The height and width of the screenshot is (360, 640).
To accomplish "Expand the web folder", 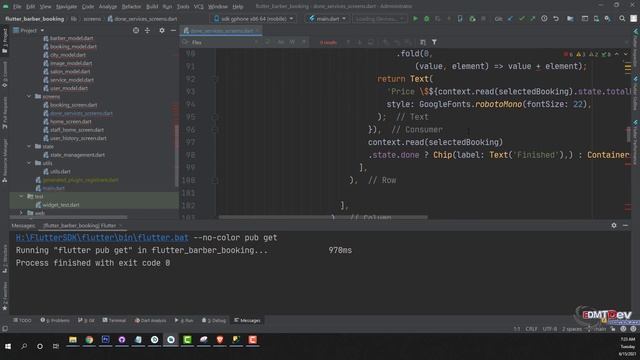I will click(21, 213).
